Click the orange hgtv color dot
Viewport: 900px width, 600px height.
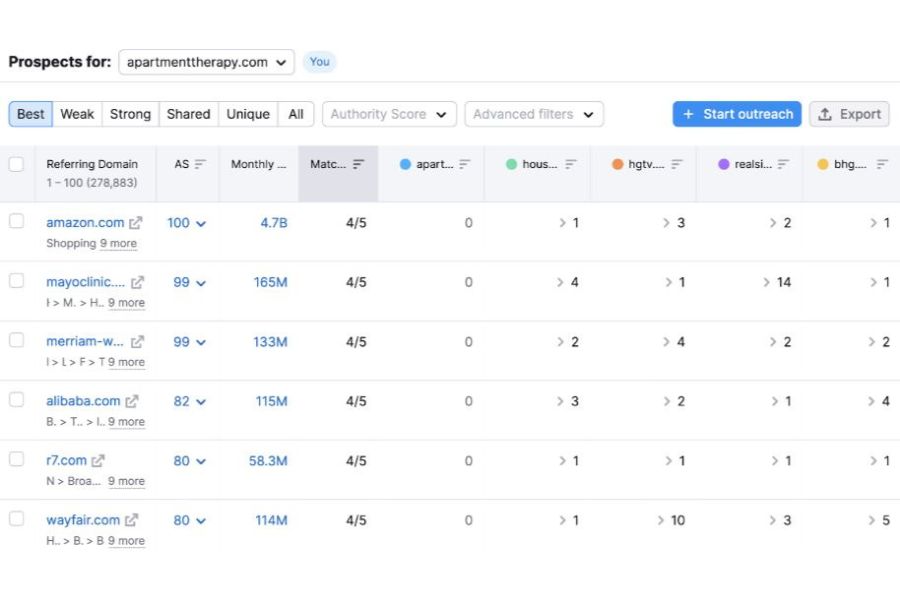618,164
